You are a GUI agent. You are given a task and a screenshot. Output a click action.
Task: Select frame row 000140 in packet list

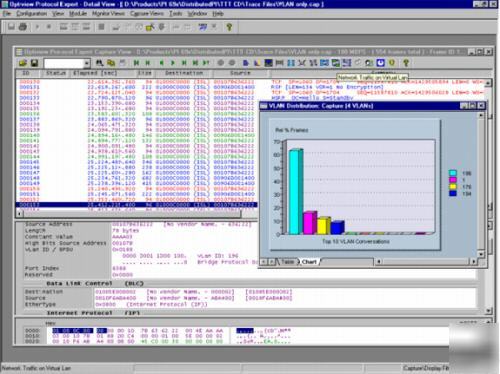pos(137,135)
